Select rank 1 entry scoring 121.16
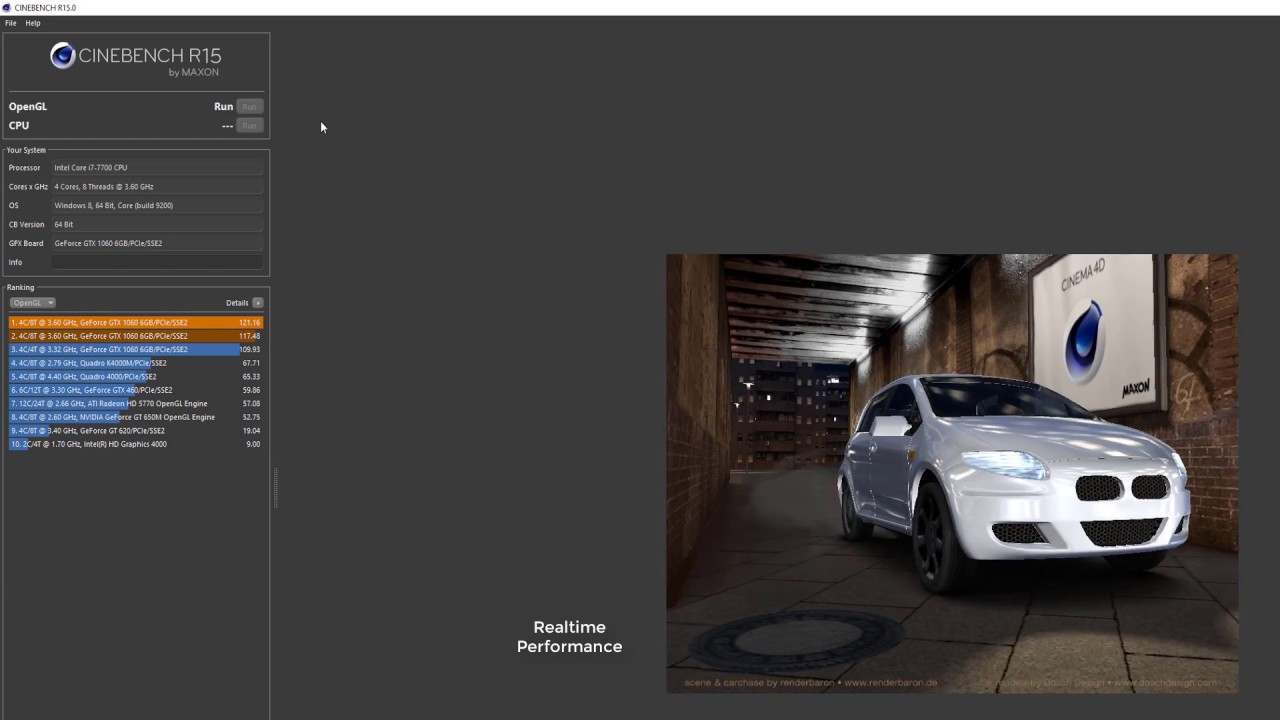Screen dimensions: 1280x720 pos(136,323)
